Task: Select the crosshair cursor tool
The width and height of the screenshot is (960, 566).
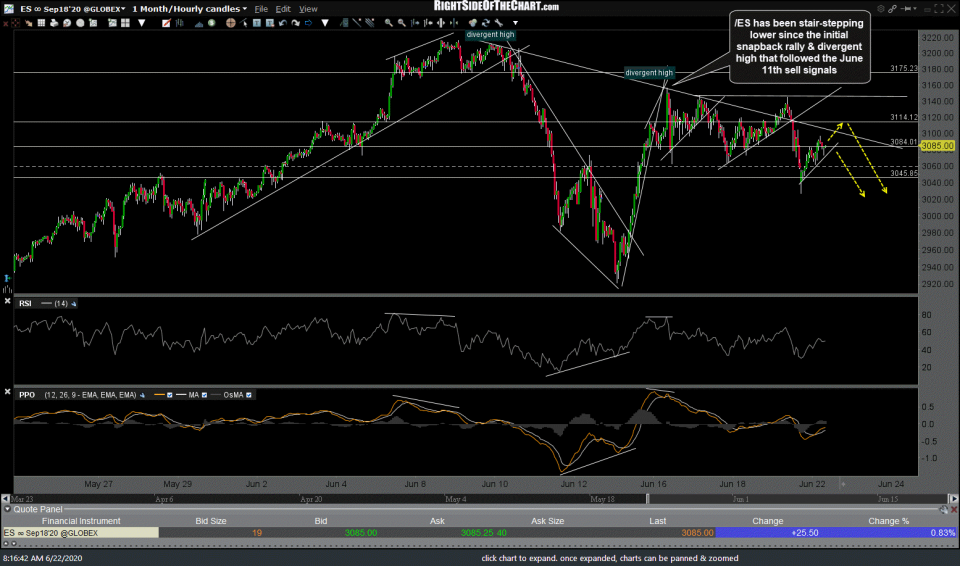Action: tap(15, 23)
